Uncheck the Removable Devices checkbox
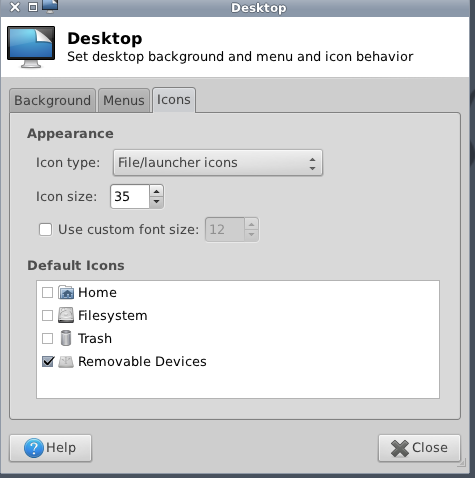Screen dimensions: 475x478 [48, 362]
